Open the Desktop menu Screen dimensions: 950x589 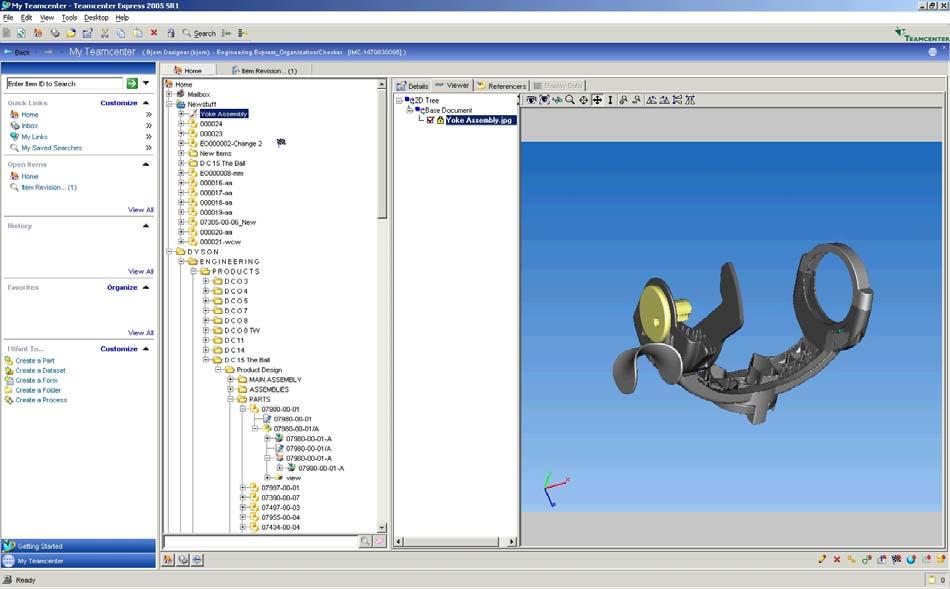pos(96,18)
